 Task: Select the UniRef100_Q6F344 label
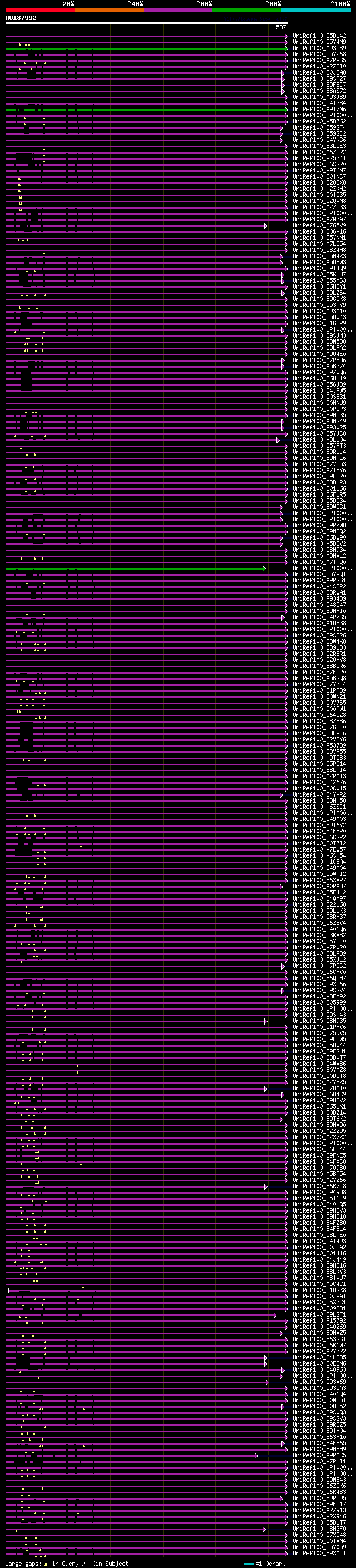(319, 1150)
